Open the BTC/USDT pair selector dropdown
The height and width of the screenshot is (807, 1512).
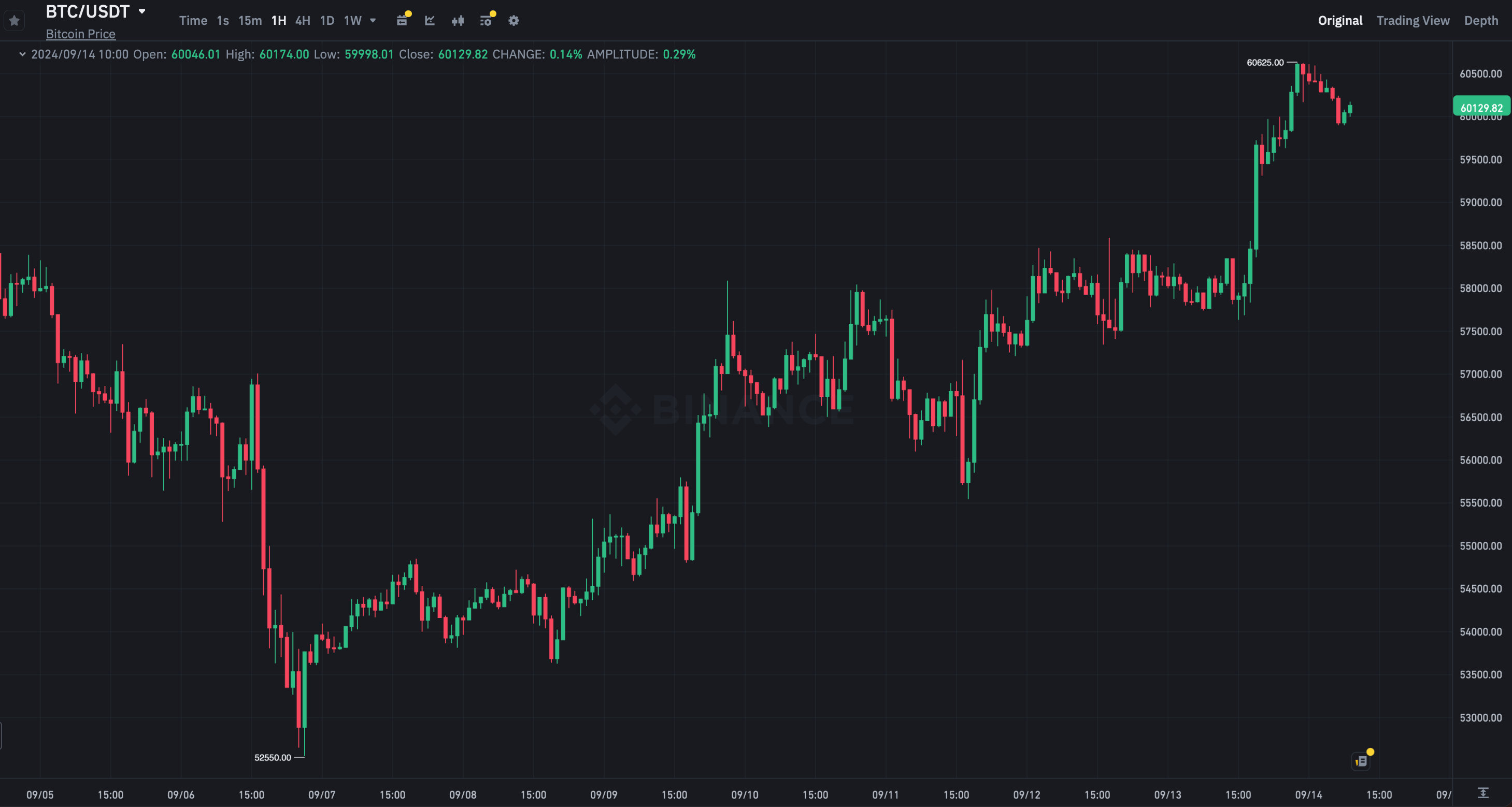(141, 11)
